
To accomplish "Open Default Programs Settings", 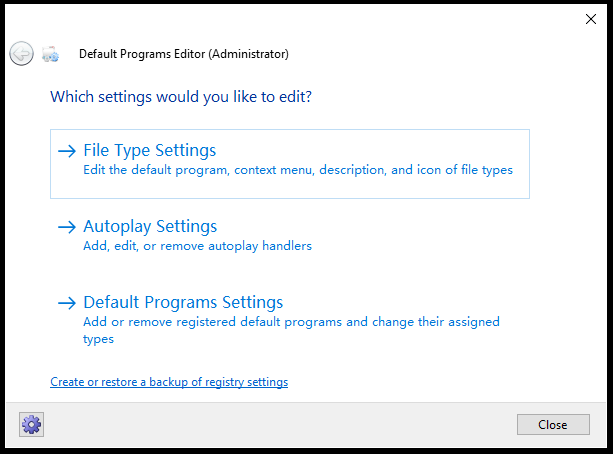I will (183, 302).
